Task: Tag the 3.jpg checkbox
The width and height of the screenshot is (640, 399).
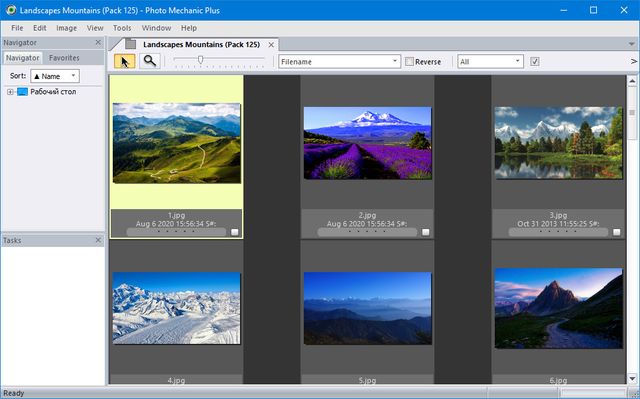Action: click(617, 232)
